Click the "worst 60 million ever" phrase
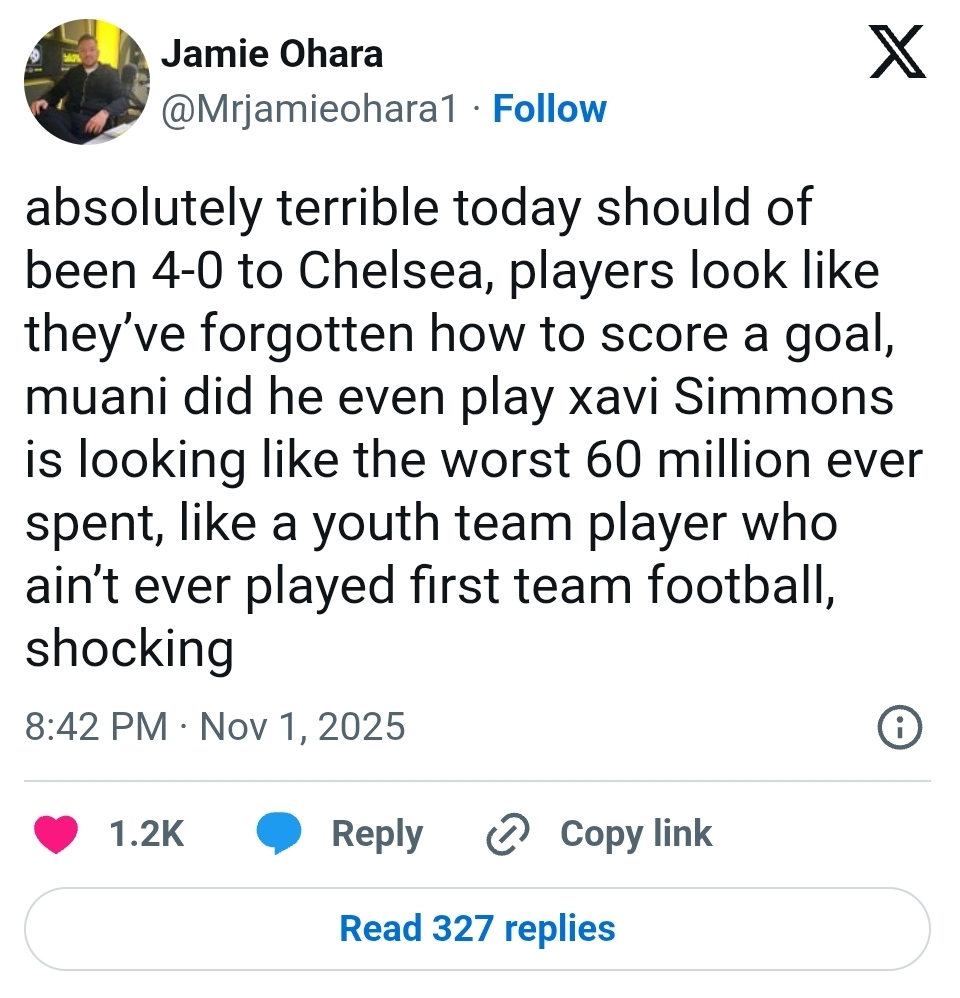The height and width of the screenshot is (998, 960). (678, 461)
